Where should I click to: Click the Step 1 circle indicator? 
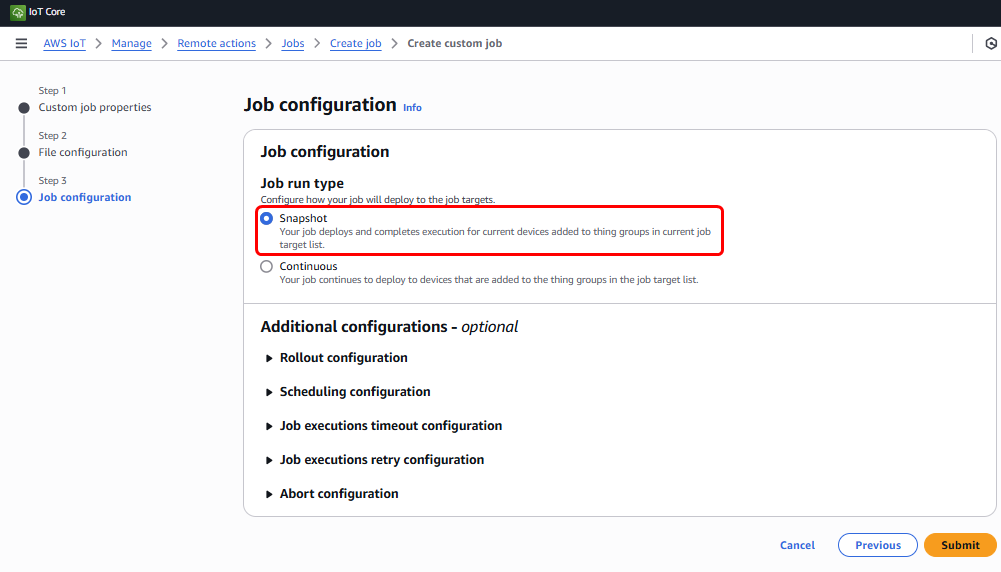point(24,108)
